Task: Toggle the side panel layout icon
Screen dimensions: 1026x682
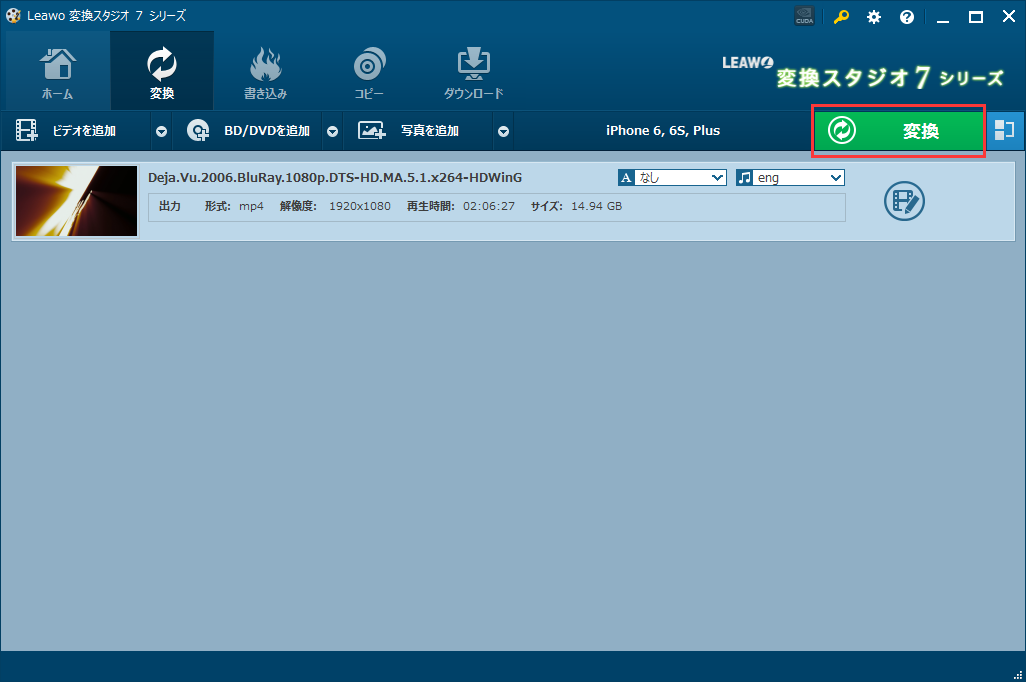Action: coord(1005,131)
